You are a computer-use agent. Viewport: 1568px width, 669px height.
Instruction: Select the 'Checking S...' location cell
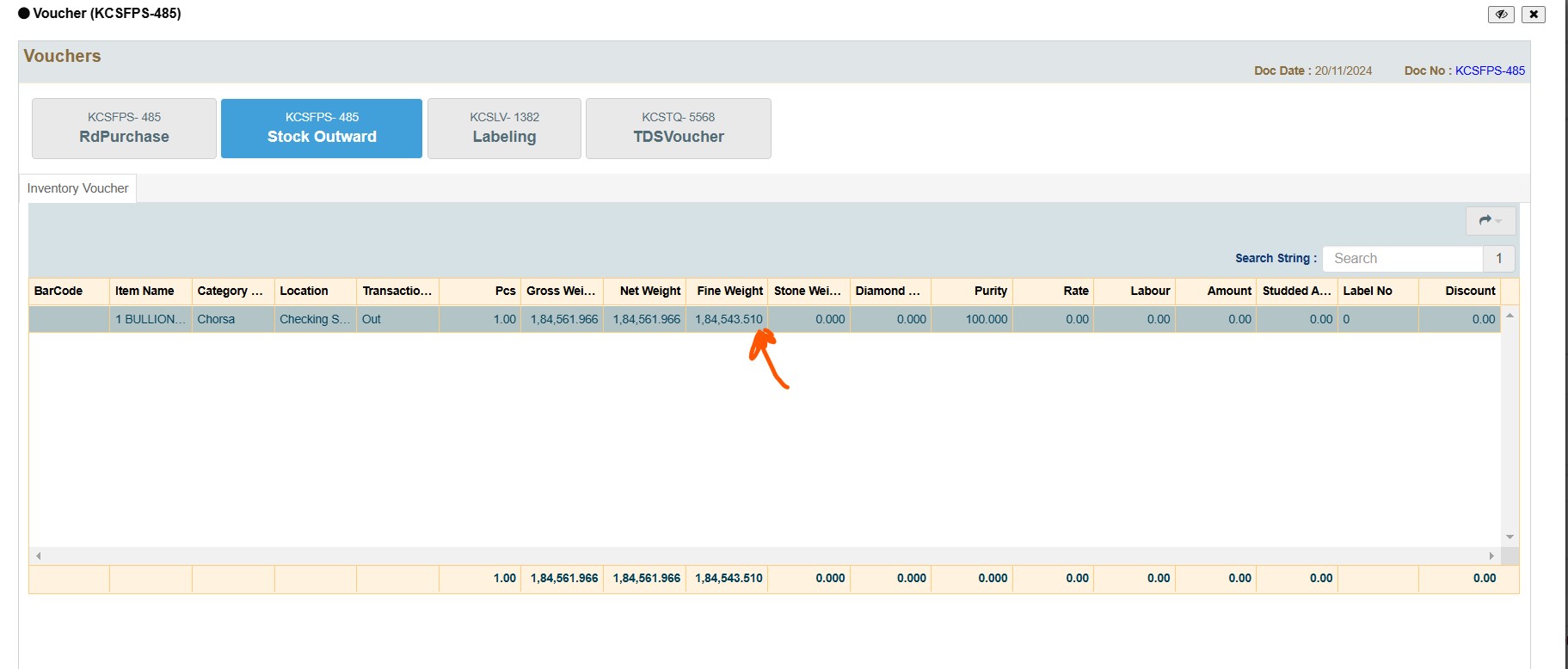click(315, 319)
